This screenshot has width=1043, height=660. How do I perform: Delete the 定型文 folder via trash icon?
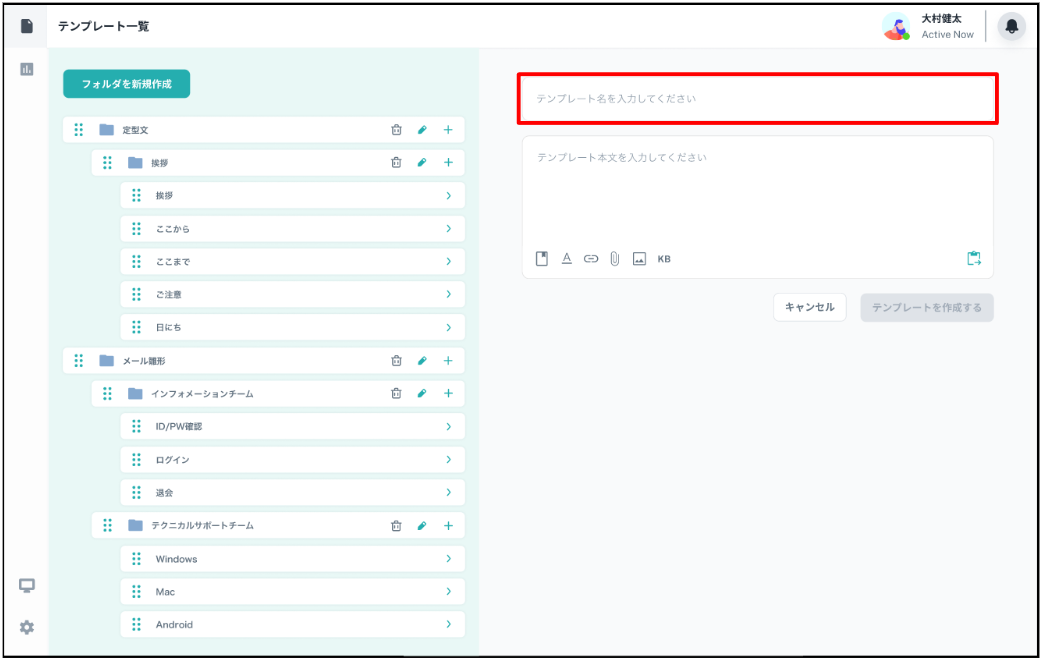[396, 130]
